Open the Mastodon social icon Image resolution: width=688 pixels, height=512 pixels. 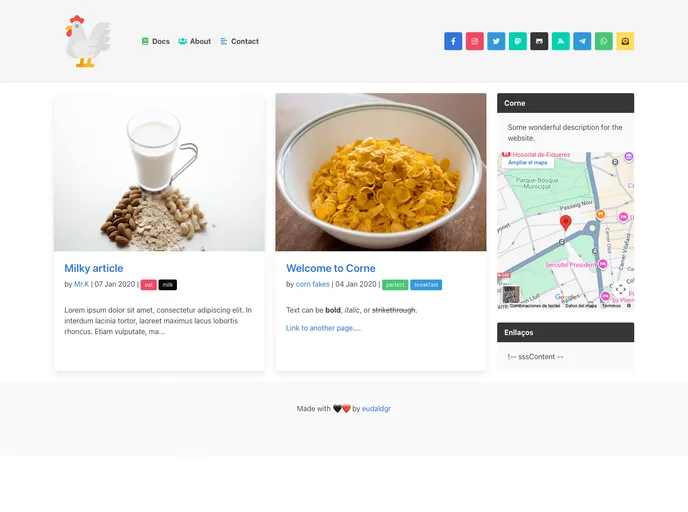(x=518, y=41)
